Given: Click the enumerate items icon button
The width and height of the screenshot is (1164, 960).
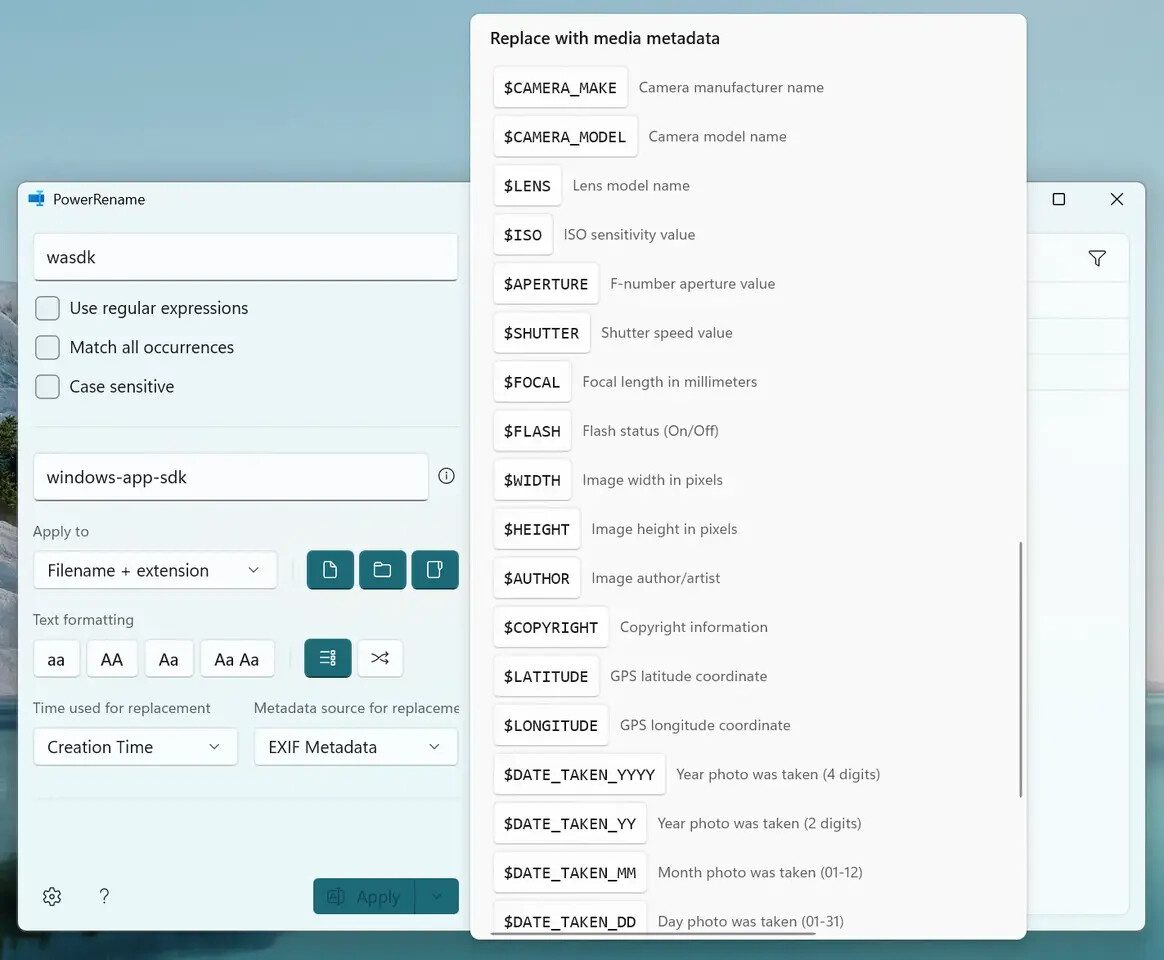Looking at the screenshot, I should click(x=328, y=658).
